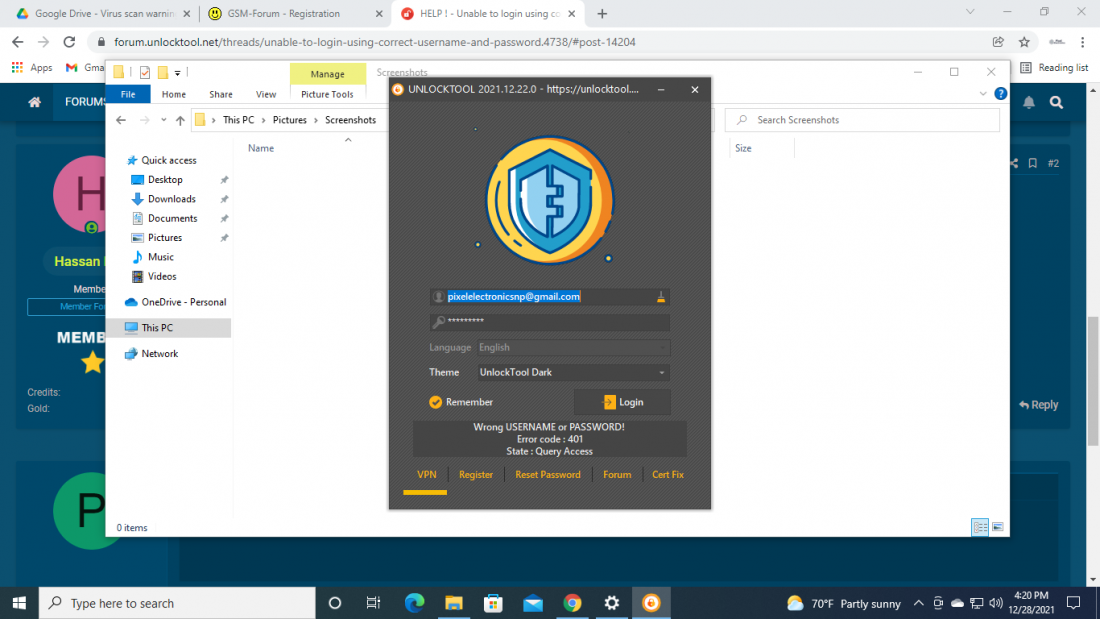Switch to the VPN tab in UnlockTool
This screenshot has width=1100, height=619.
click(x=427, y=475)
